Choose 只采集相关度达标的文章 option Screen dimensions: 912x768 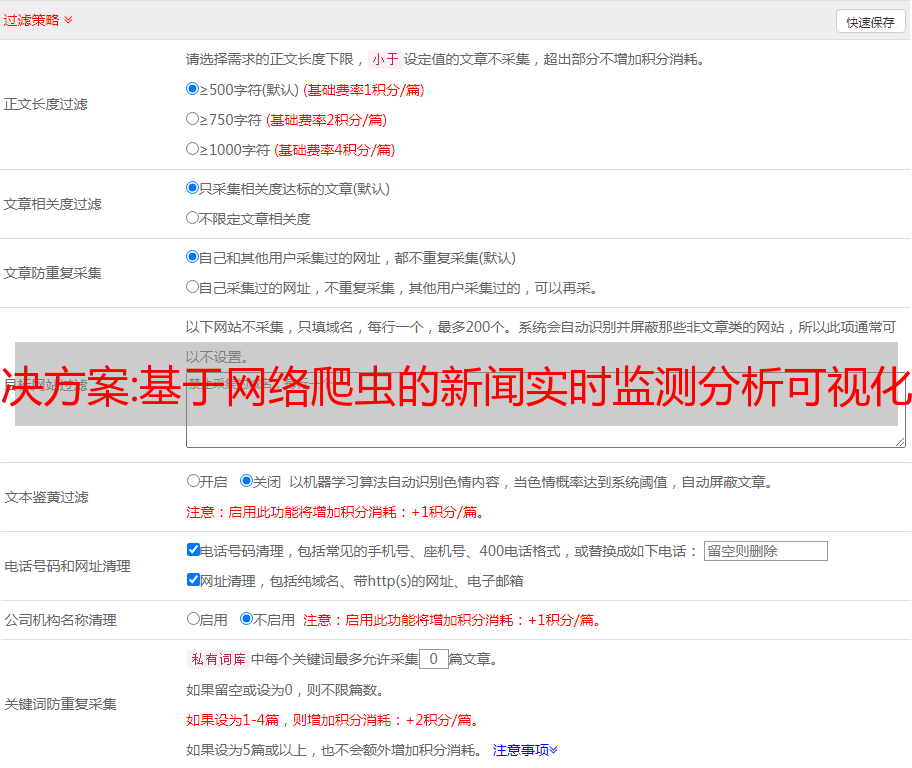pos(193,188)
